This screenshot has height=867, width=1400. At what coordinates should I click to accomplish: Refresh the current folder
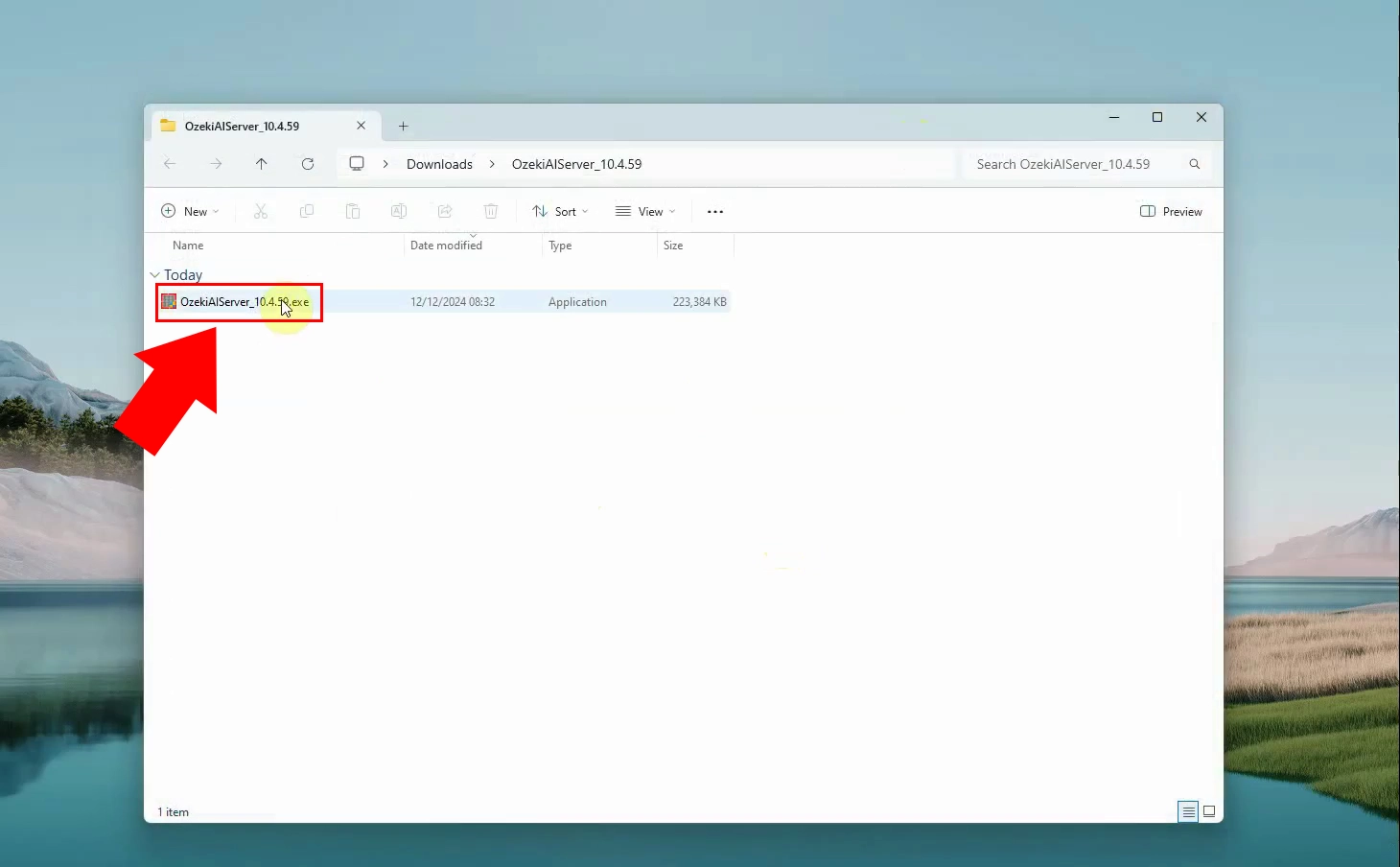308,164
